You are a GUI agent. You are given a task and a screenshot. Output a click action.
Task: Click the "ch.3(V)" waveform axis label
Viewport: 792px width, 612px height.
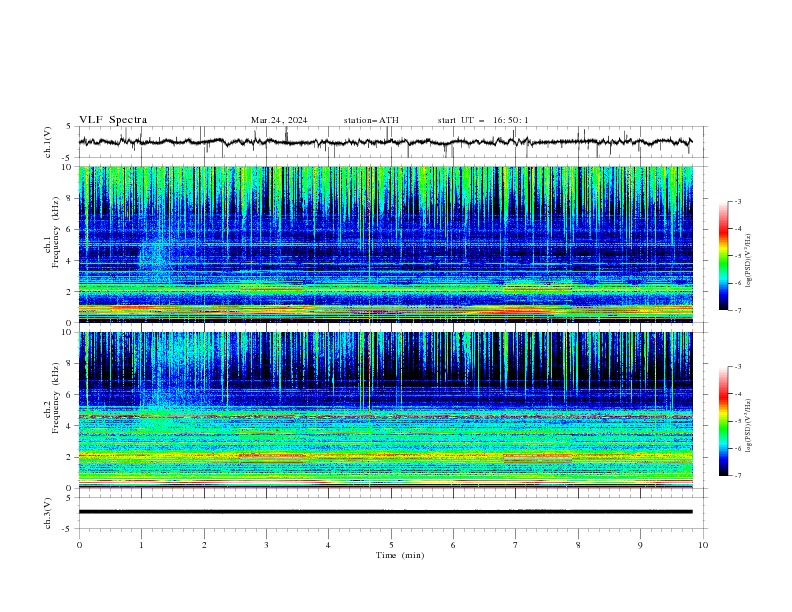click(48, 513)
